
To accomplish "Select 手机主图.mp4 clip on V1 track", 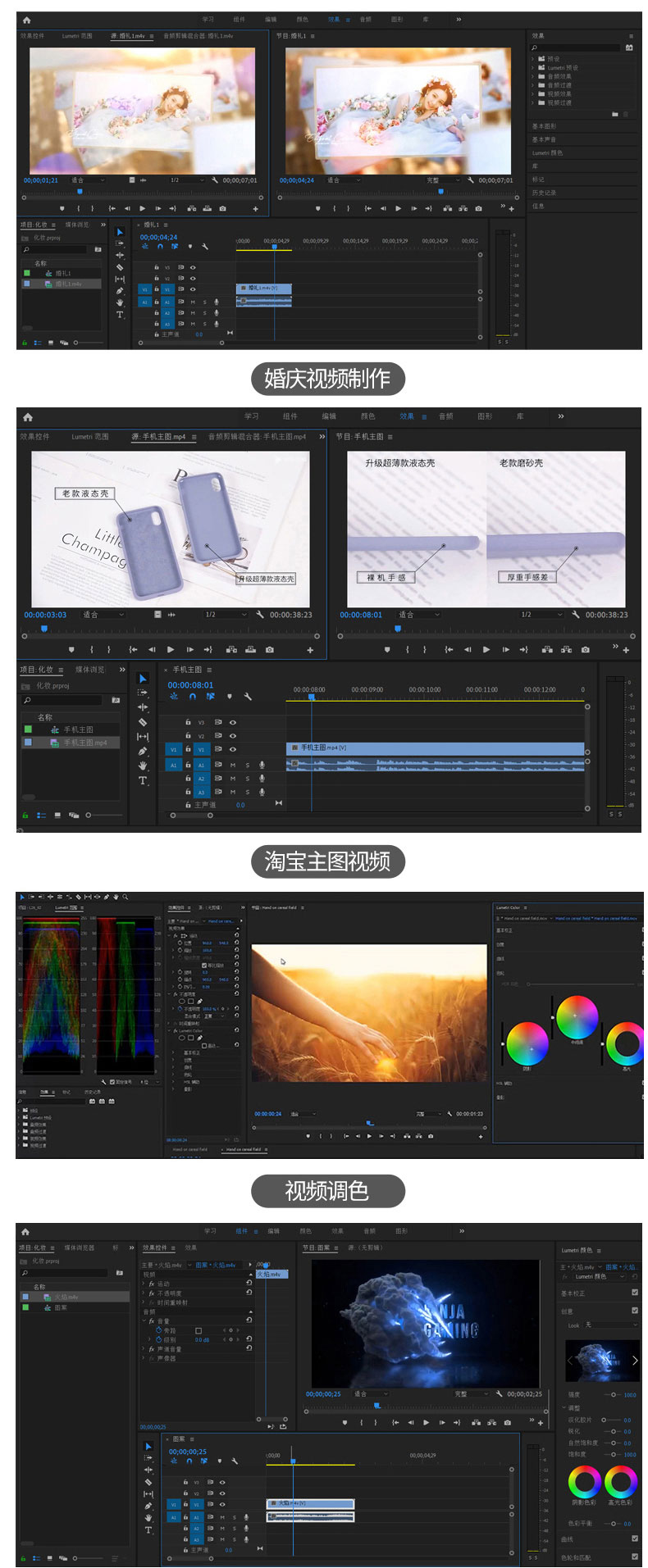I will pyautogui.click(x=436, y=748).
